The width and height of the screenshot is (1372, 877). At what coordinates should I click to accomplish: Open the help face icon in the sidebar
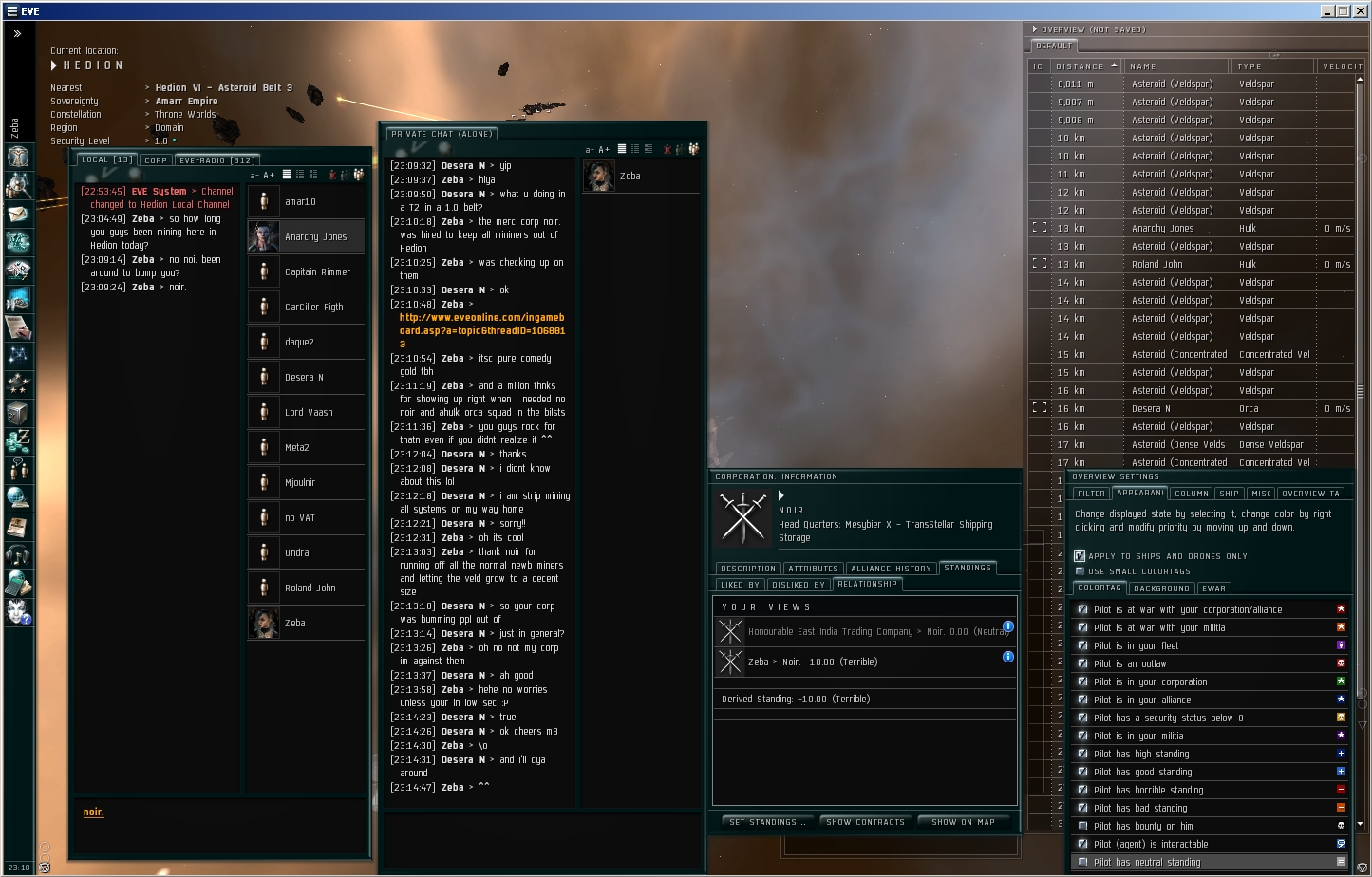click(x=18, y=612)
